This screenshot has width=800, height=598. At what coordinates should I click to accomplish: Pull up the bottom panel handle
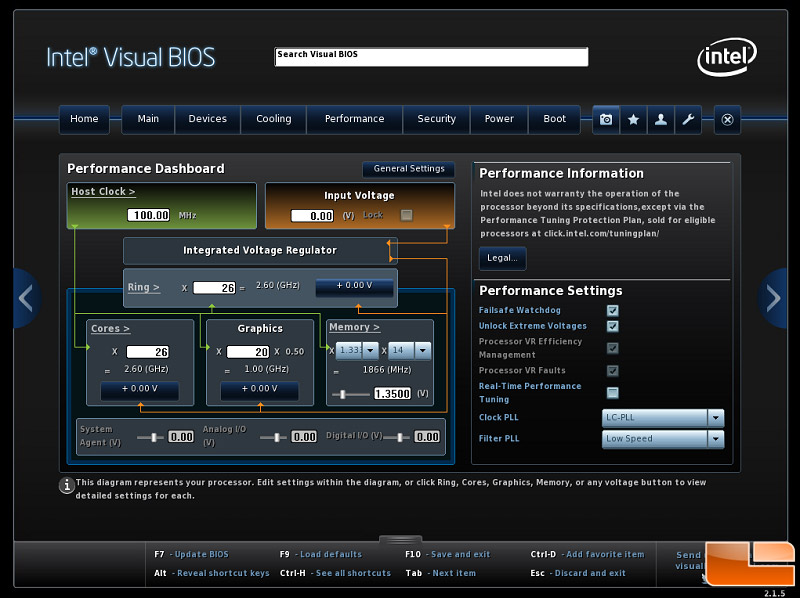click(x=401, y=539)
